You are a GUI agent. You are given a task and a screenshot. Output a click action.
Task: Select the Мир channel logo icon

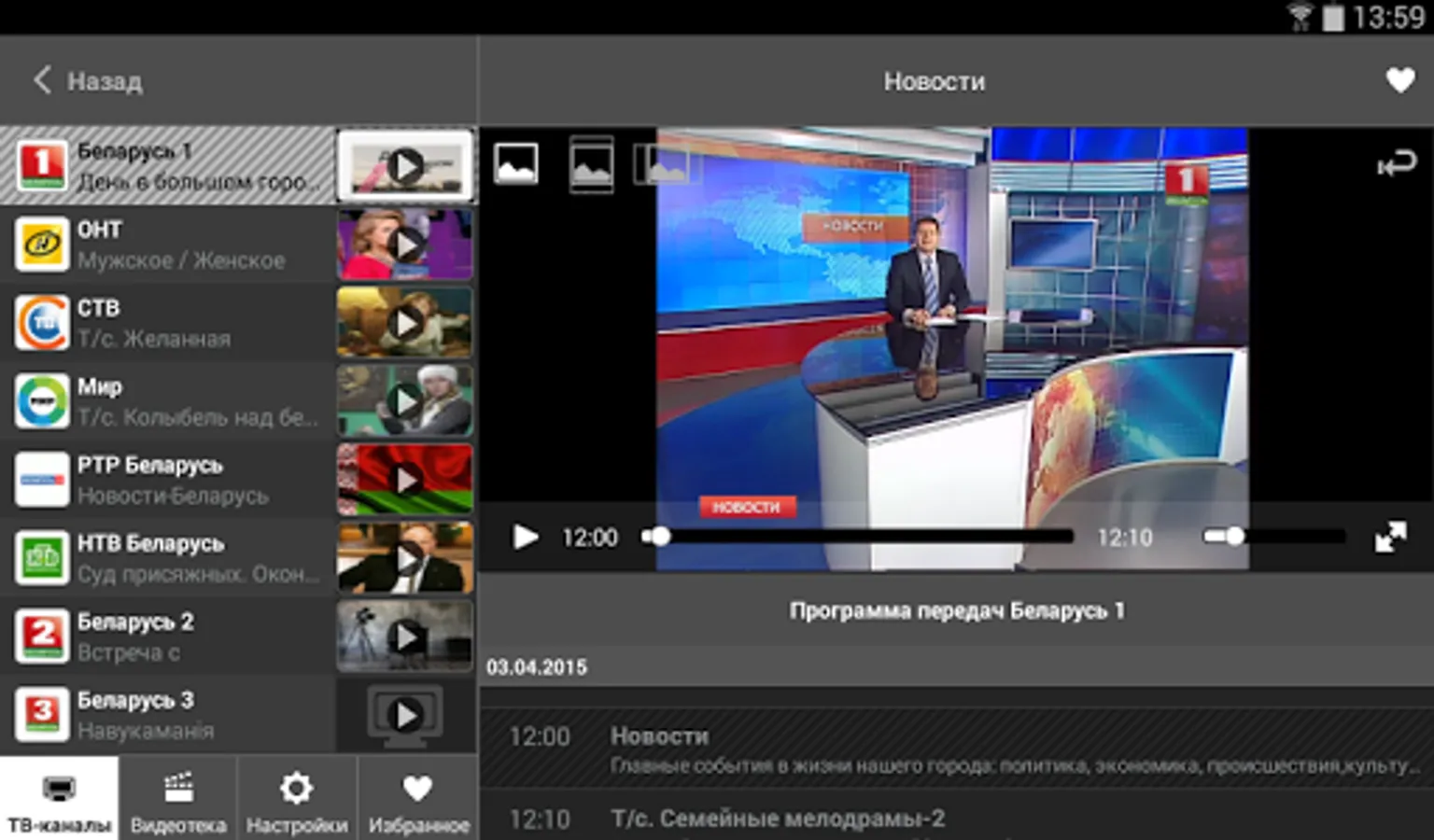(42, 401)
